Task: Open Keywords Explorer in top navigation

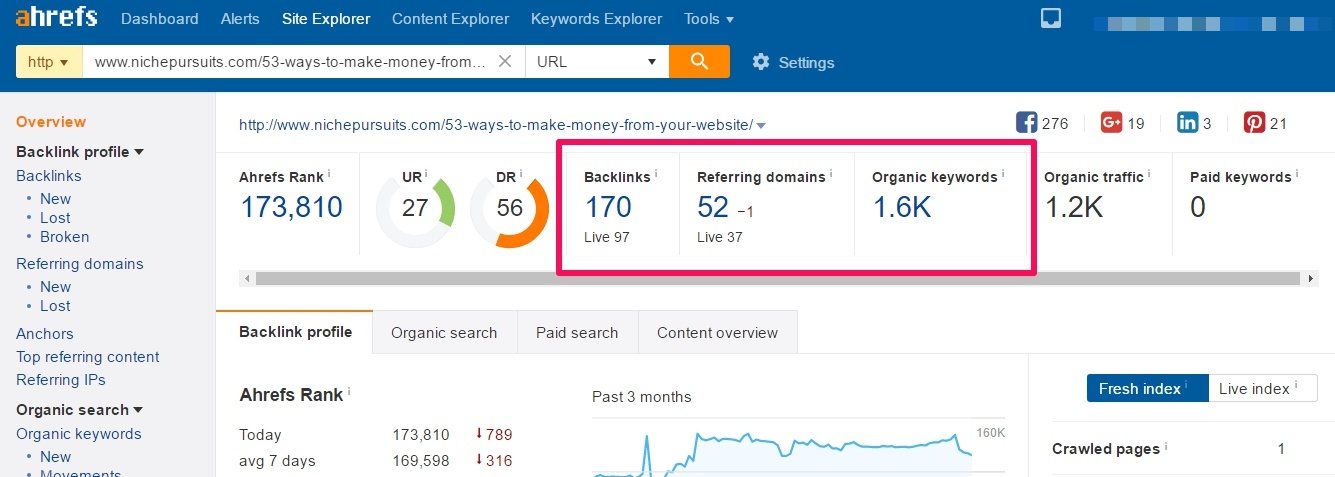Action: coord(596,18)
